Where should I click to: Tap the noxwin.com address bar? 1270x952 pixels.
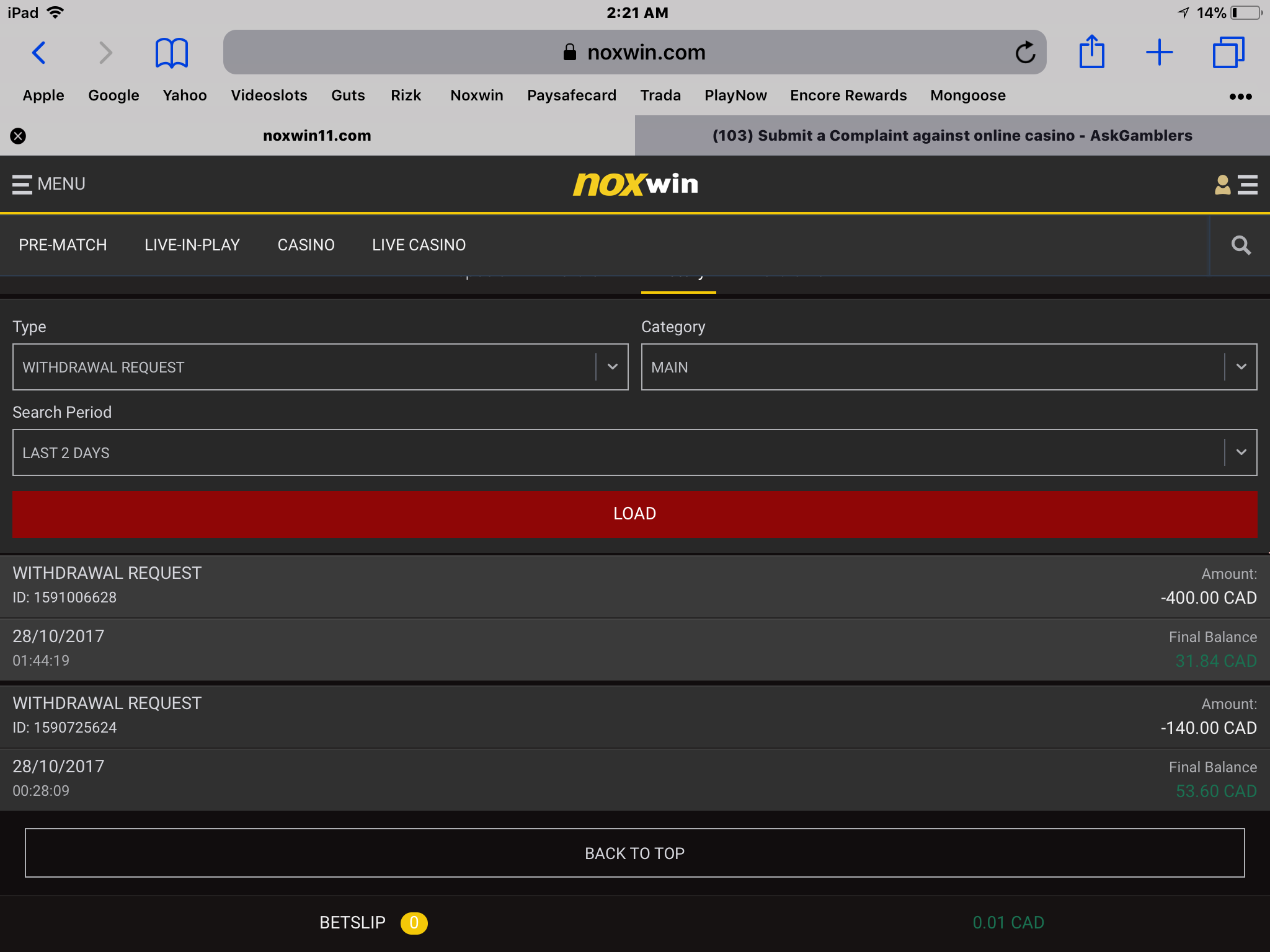[634, 52]
